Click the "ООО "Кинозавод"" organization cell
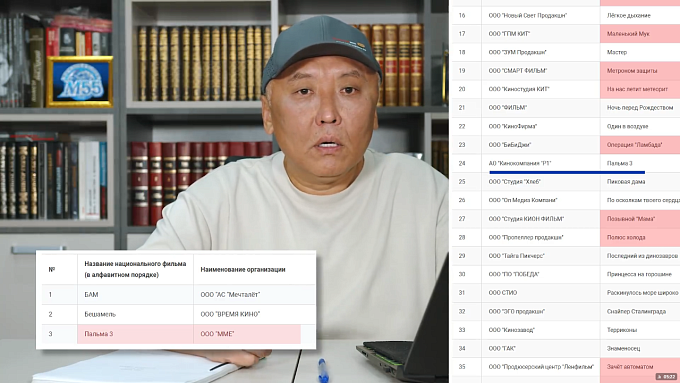The width and height of the screenshot is (680, 383). click(540, 330)
